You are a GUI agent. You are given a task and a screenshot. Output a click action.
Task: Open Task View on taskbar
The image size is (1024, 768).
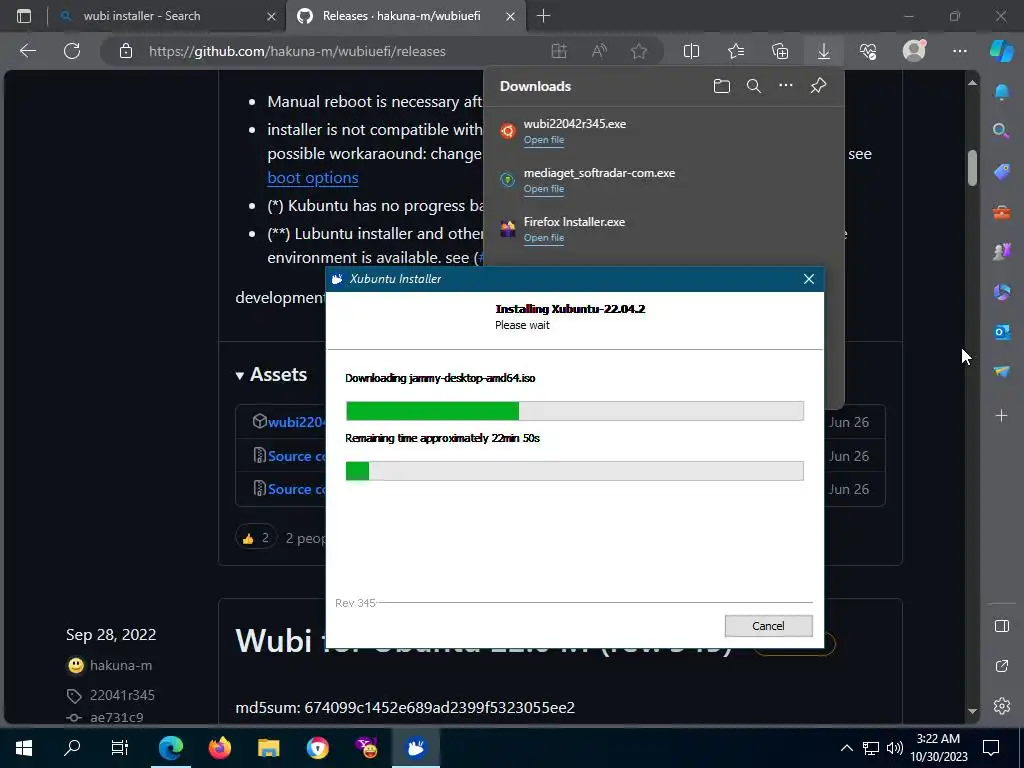(x=120, y=747)
